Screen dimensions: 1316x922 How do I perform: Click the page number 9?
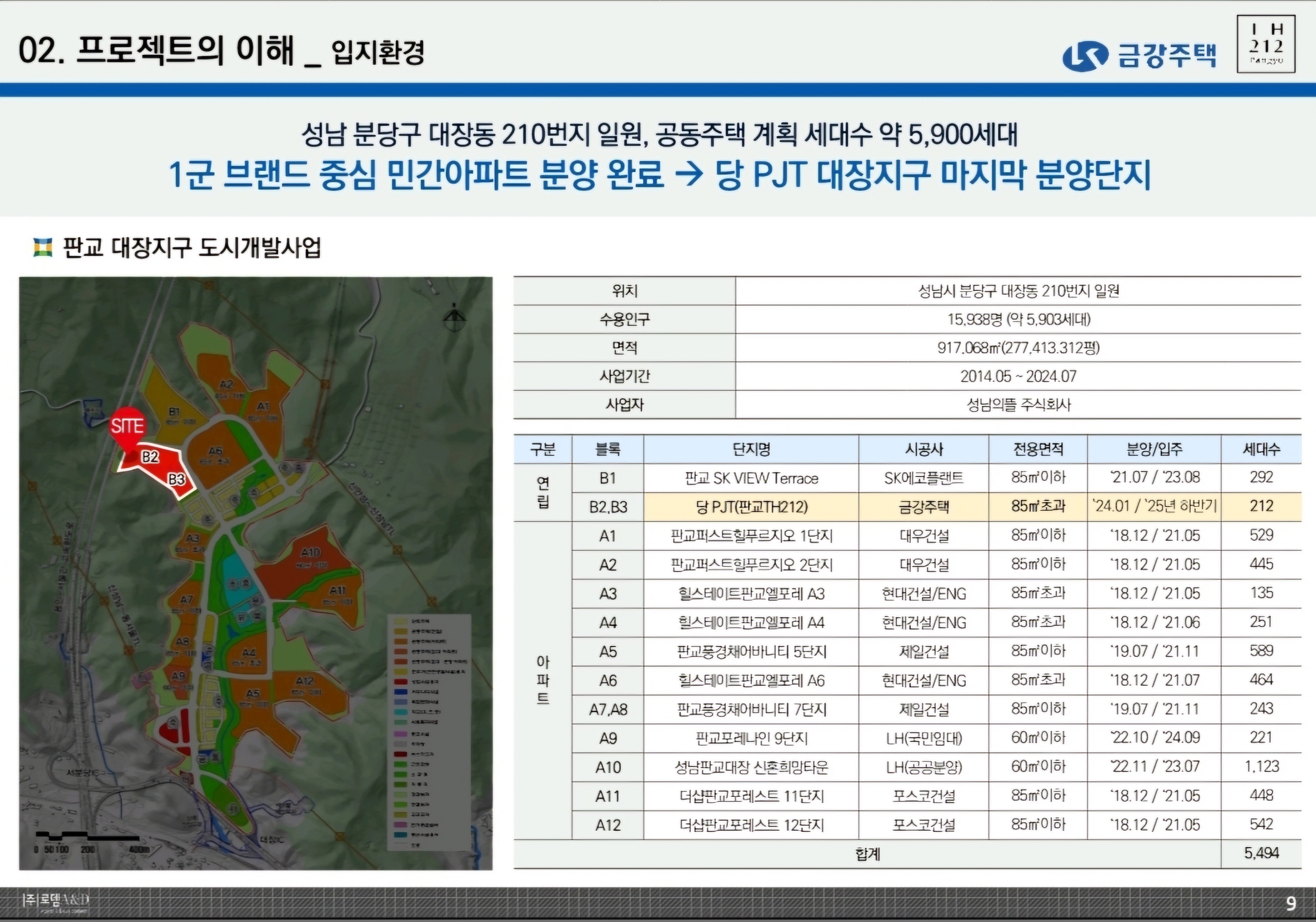(x=1291, y=904)
